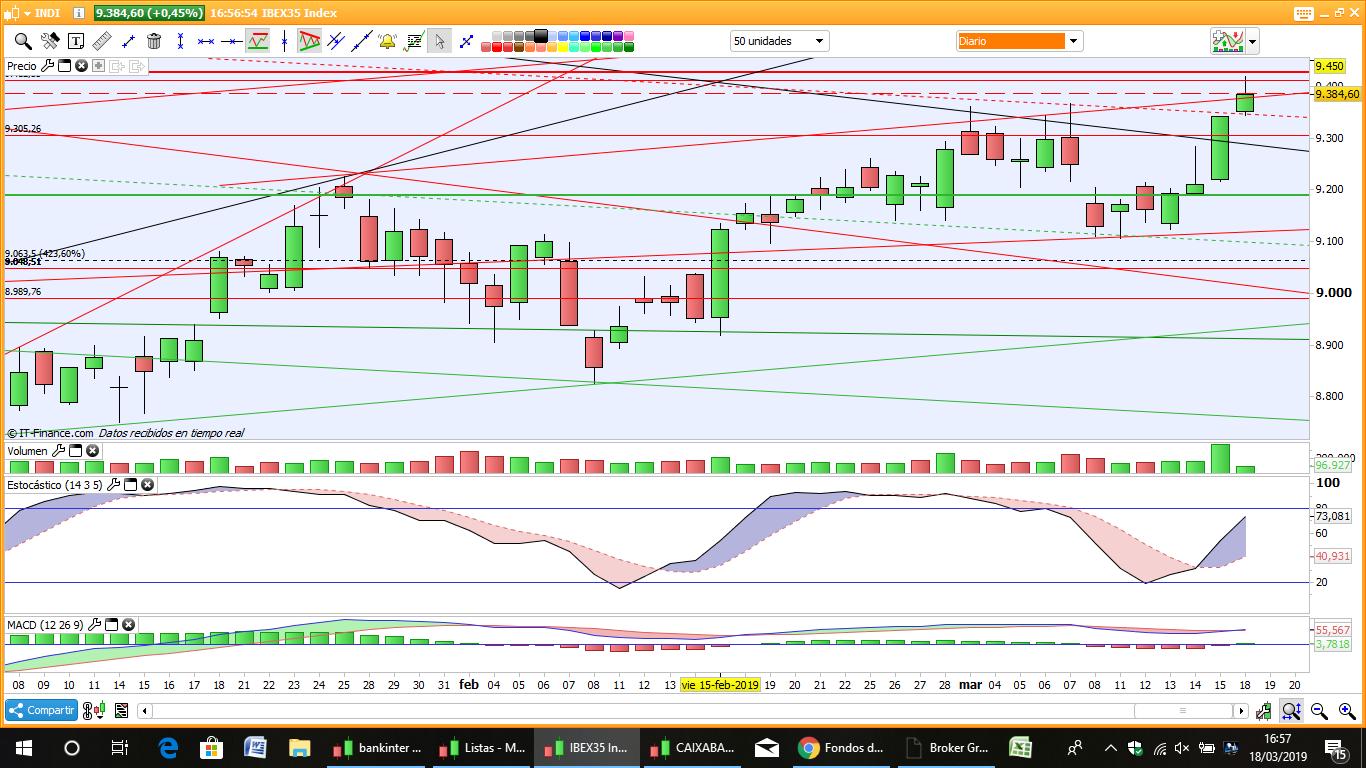Viewport: 1366px width, 768px height.
Task: Click the alert bell icon
Action: pos(387,41)
